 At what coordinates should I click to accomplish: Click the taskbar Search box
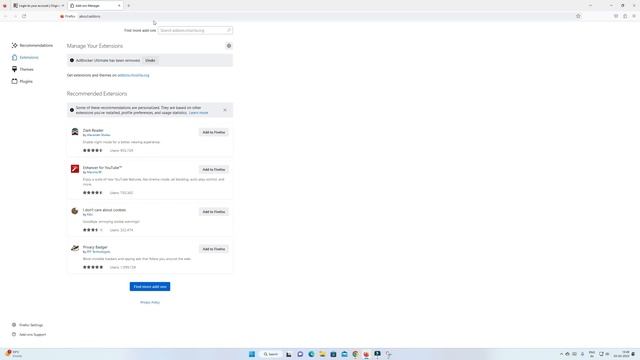pos(271,354)
